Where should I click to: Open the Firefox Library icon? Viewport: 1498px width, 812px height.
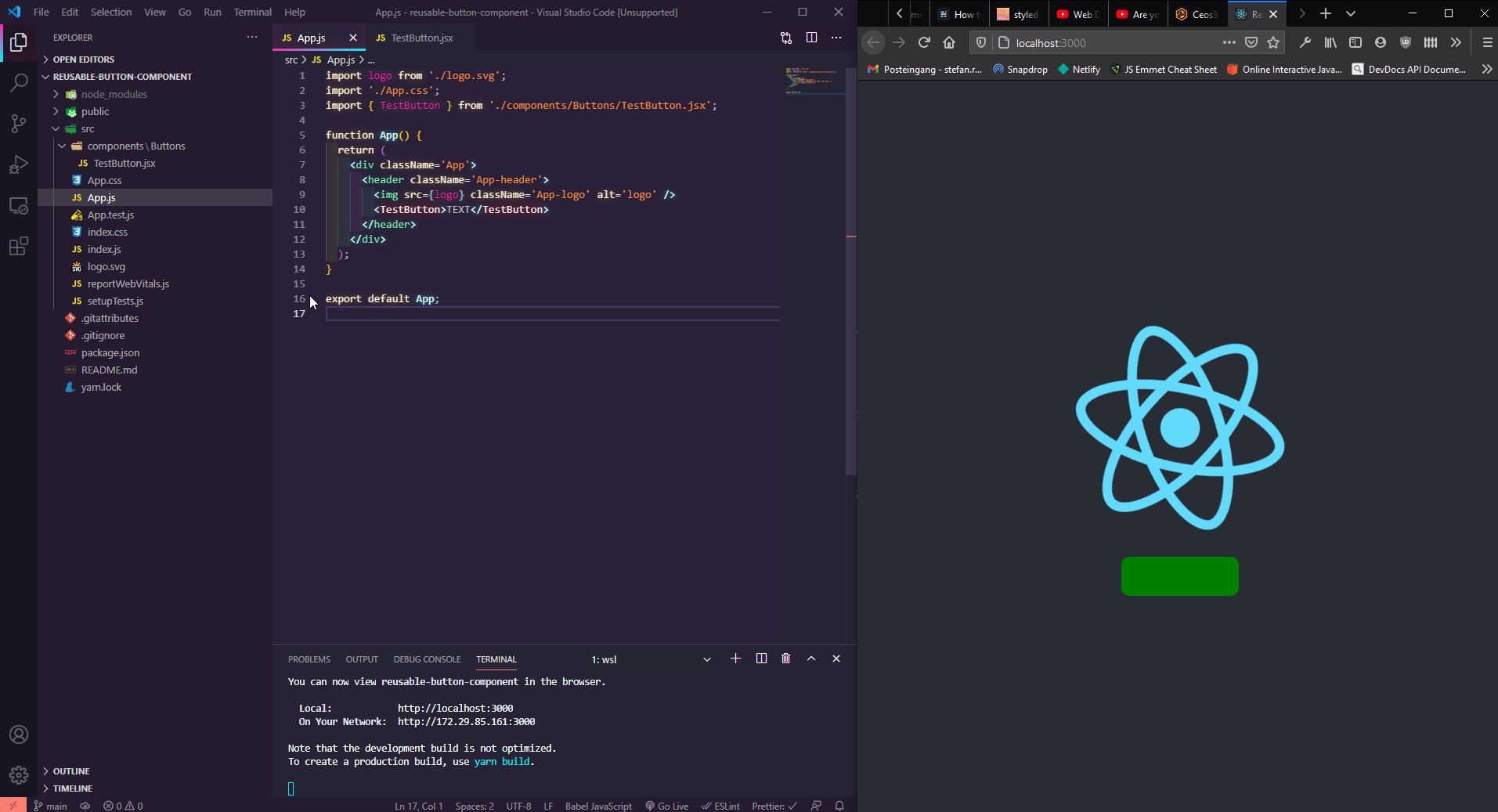(1330, 43)
